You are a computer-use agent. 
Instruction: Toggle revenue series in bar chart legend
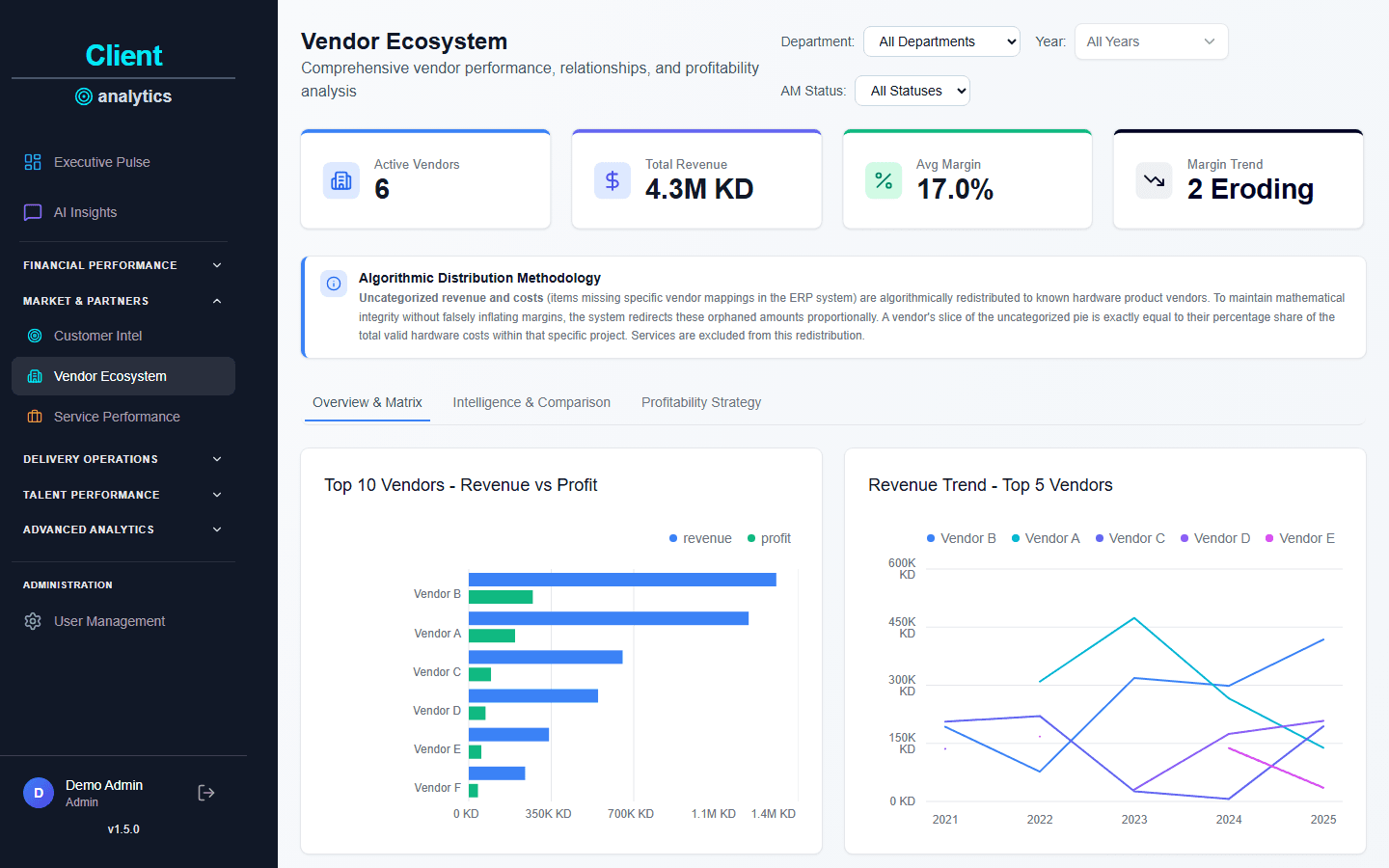pyautogui.click(x=700, y=538)
